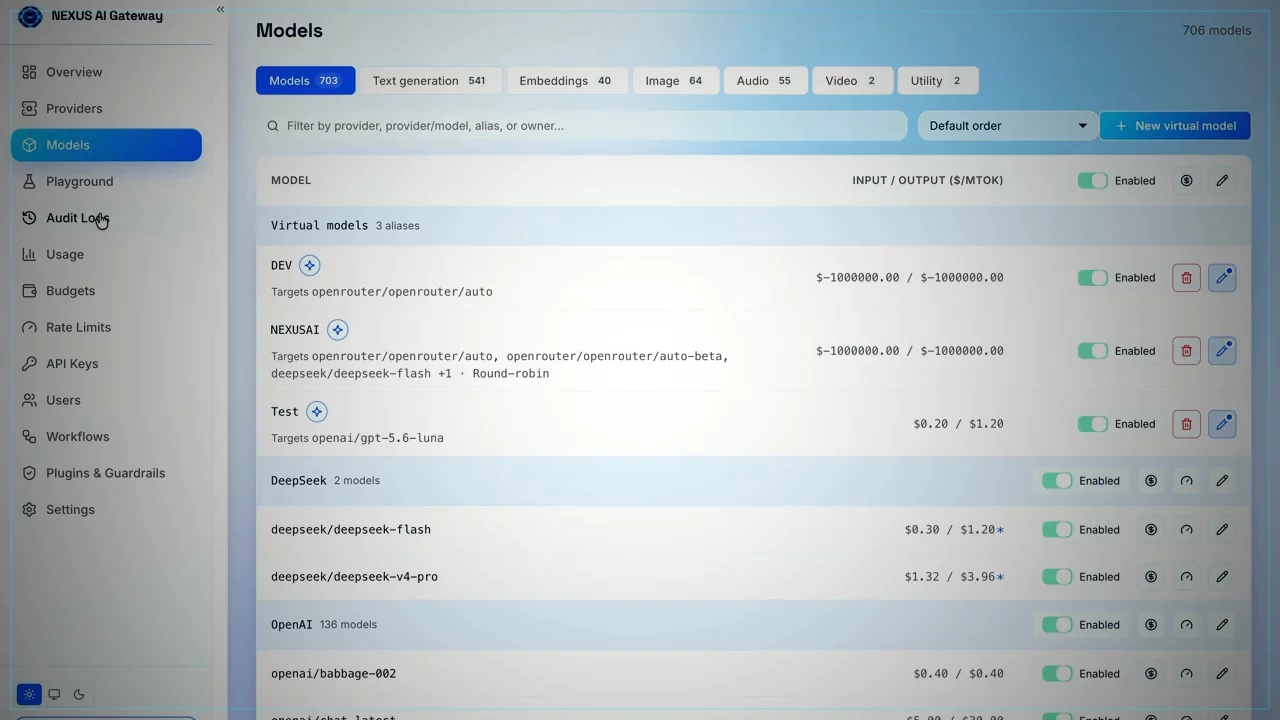
Task: Open pricing for openai/babbage-002
Action: [x=1151, y=674]
